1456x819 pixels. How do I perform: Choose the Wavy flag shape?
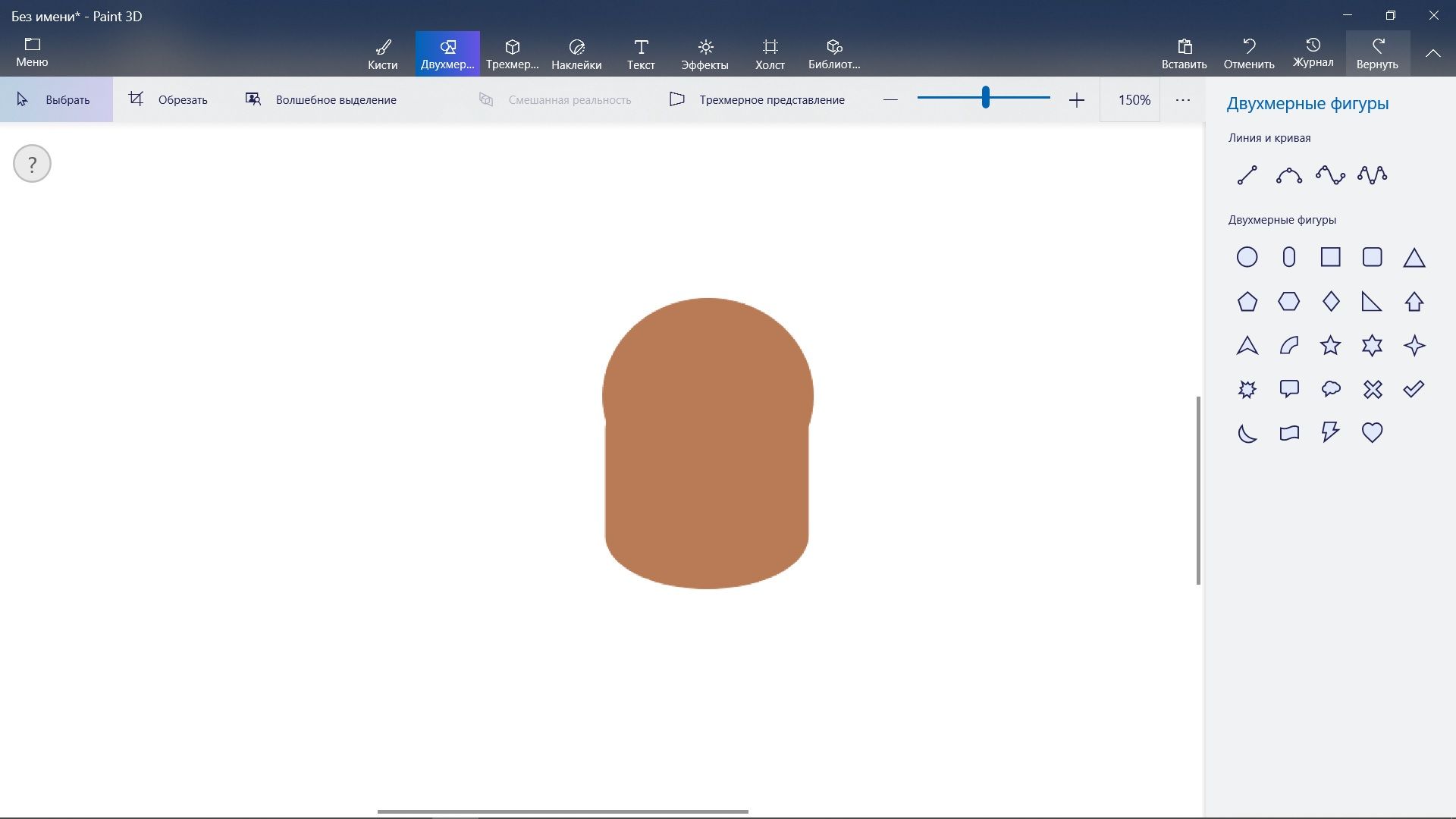pyautogui.click(x=1288, y=433)
